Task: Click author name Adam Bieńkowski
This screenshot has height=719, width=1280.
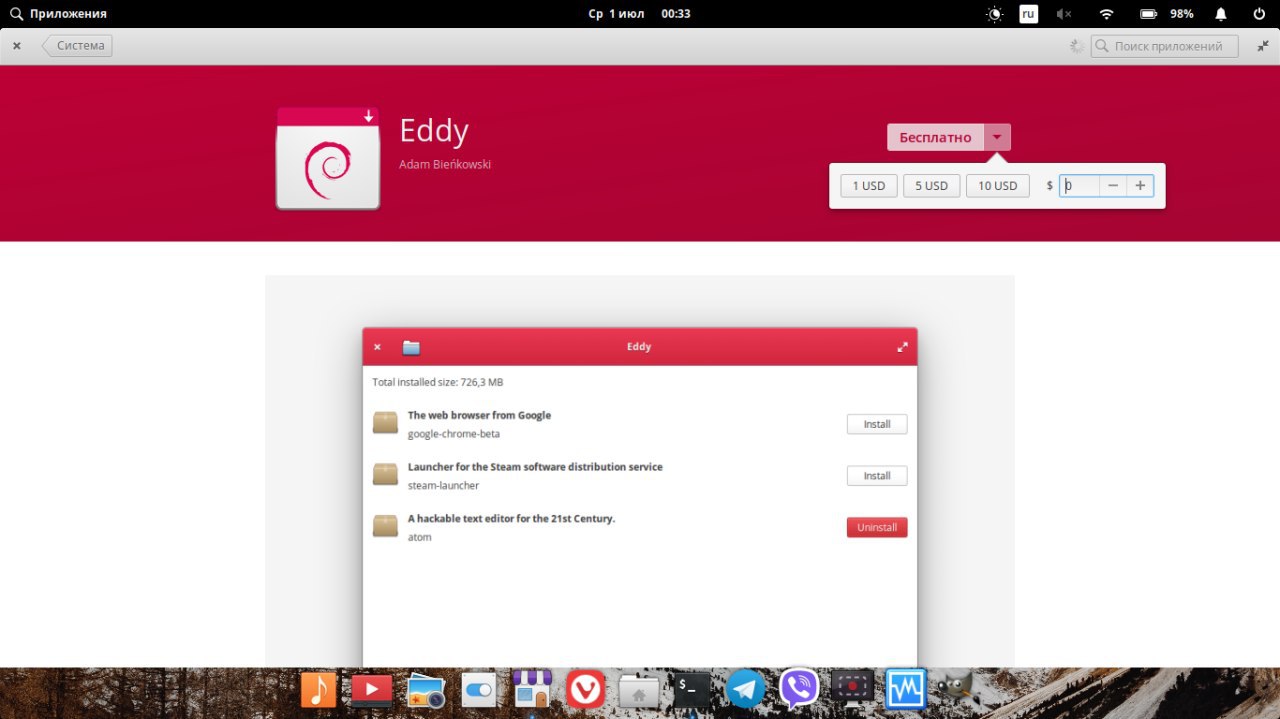Action: pos(445,165)
